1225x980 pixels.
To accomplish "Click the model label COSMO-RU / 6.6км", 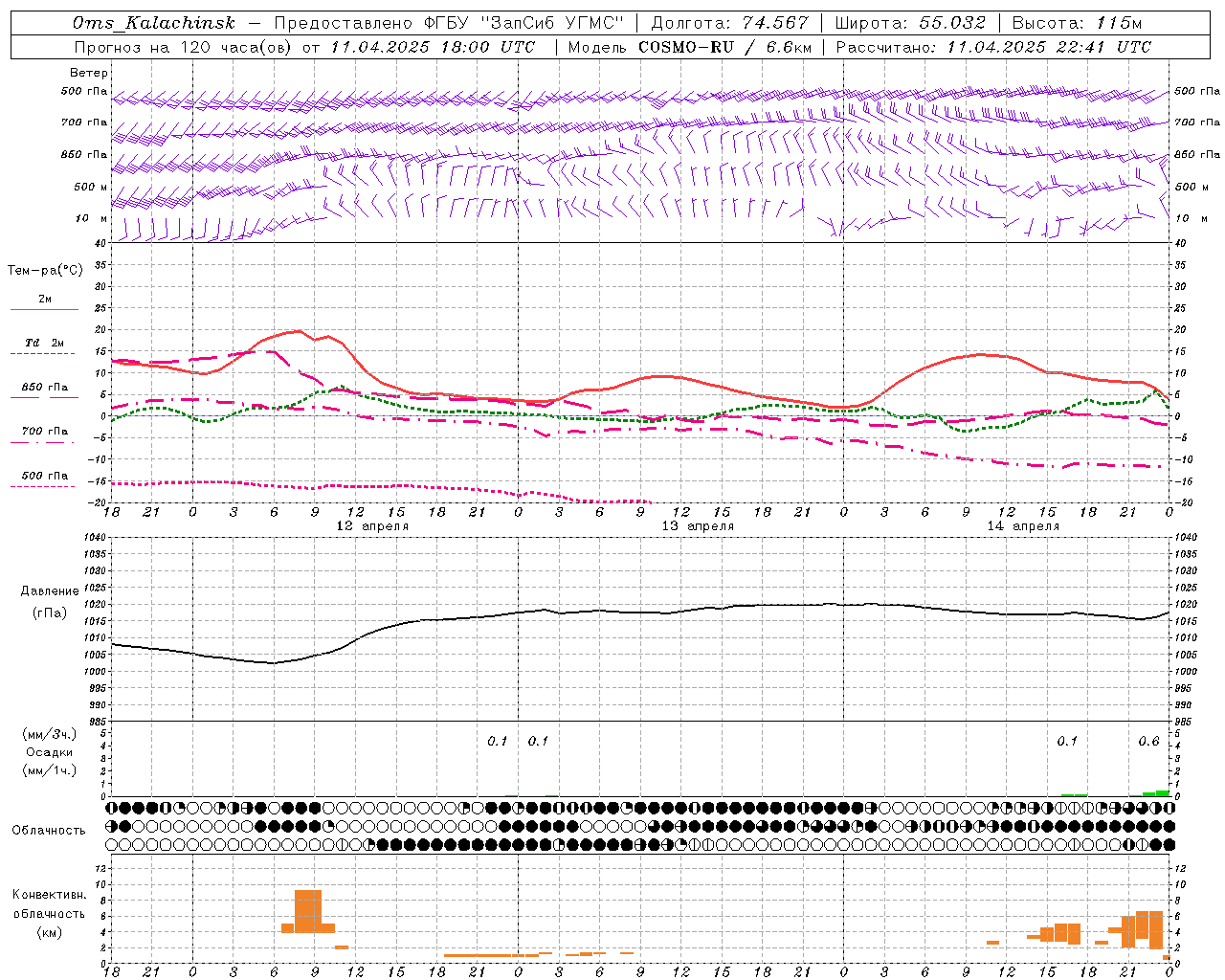I will pyautogui.click(x=724, y=47).
